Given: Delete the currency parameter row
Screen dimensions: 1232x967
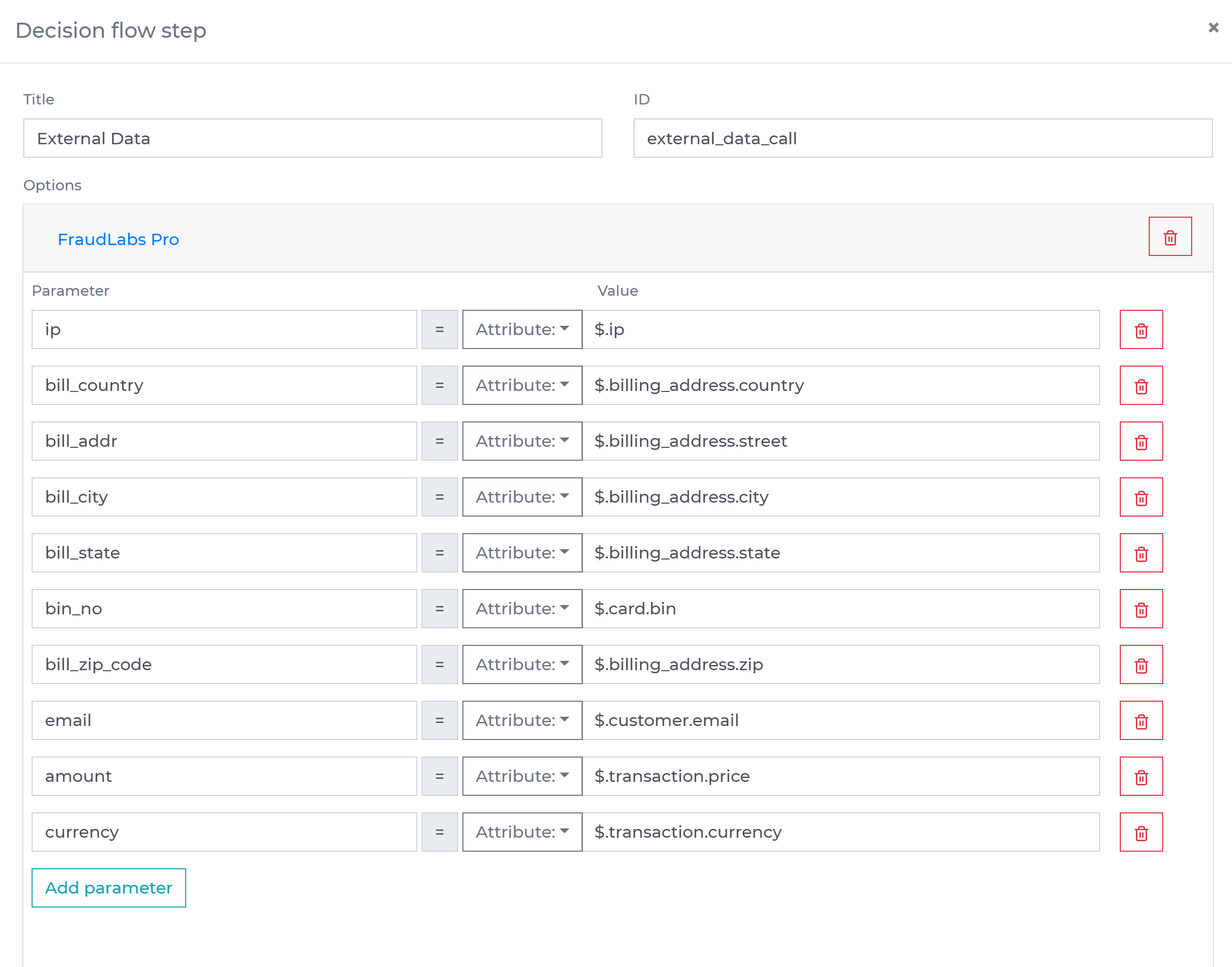Looking at the screenshot, I should (x=1141, y=832).
